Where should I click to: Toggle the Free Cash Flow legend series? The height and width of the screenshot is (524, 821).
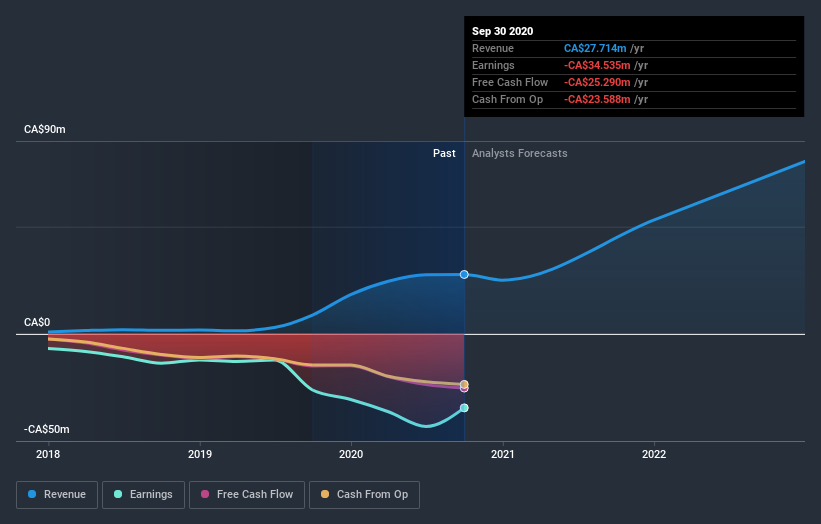(247, 495)
